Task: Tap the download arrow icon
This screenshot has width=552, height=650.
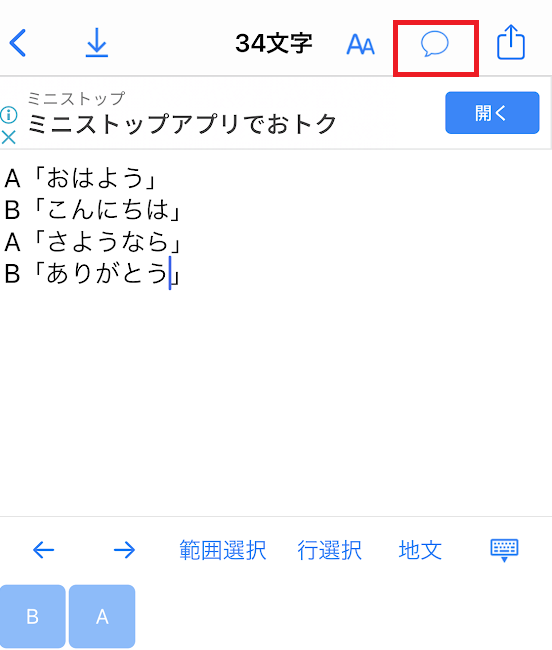Action: click(97, 43)
